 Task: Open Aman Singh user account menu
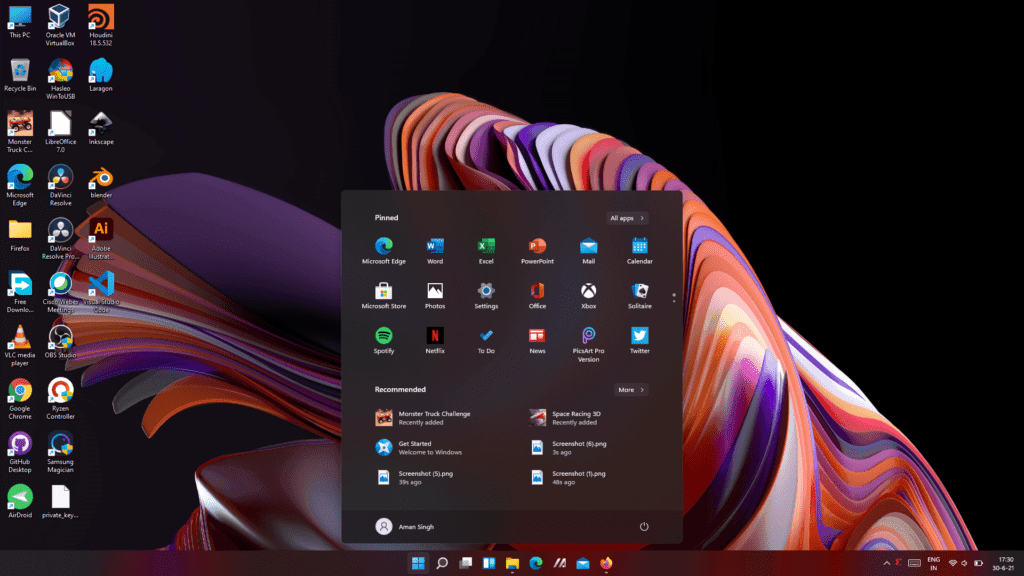pos(405,526)
